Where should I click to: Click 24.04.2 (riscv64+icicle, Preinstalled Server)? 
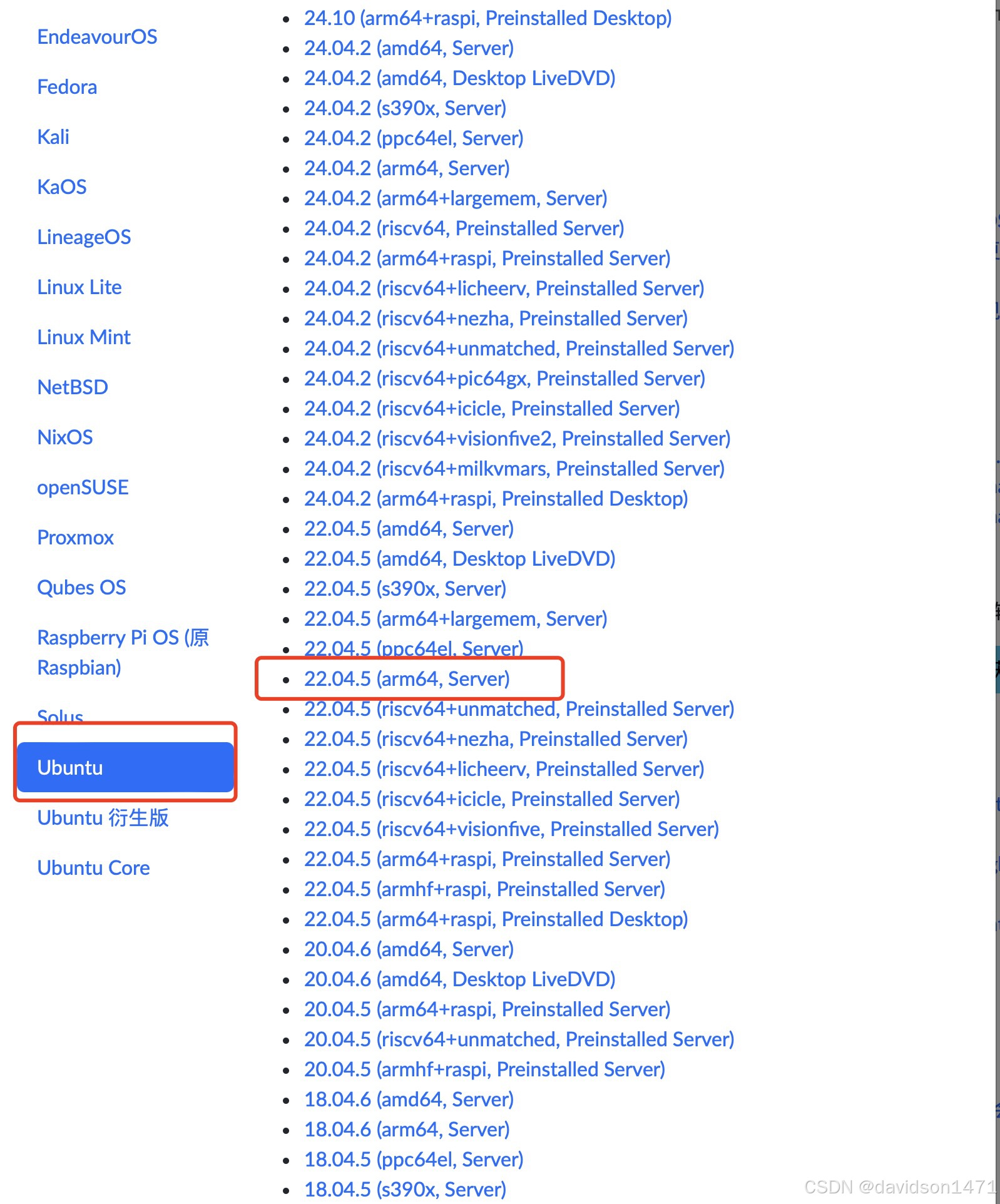[492, 409]
